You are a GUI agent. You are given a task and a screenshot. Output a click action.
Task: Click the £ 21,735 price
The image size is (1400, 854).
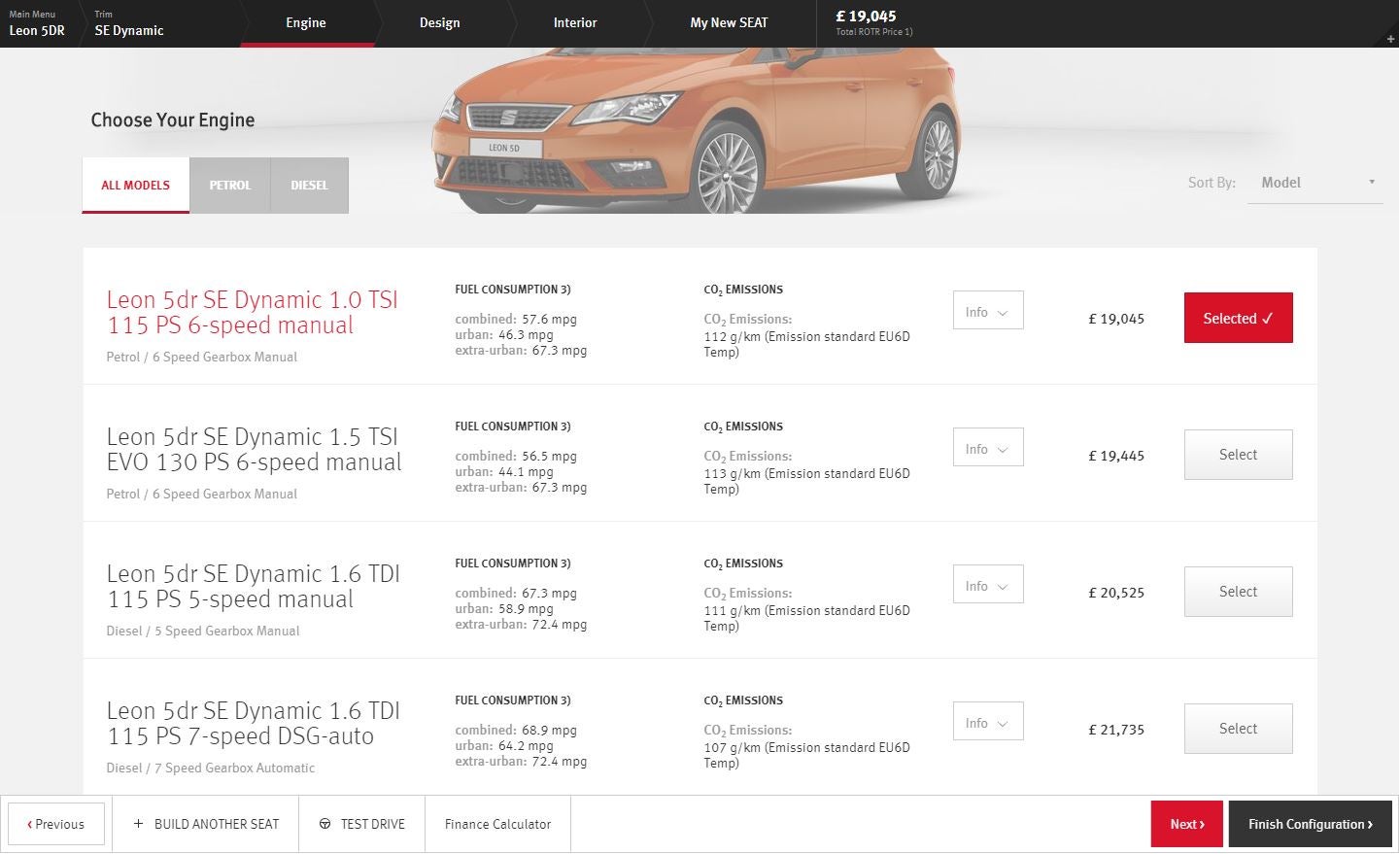click(x=1116, y=730)
